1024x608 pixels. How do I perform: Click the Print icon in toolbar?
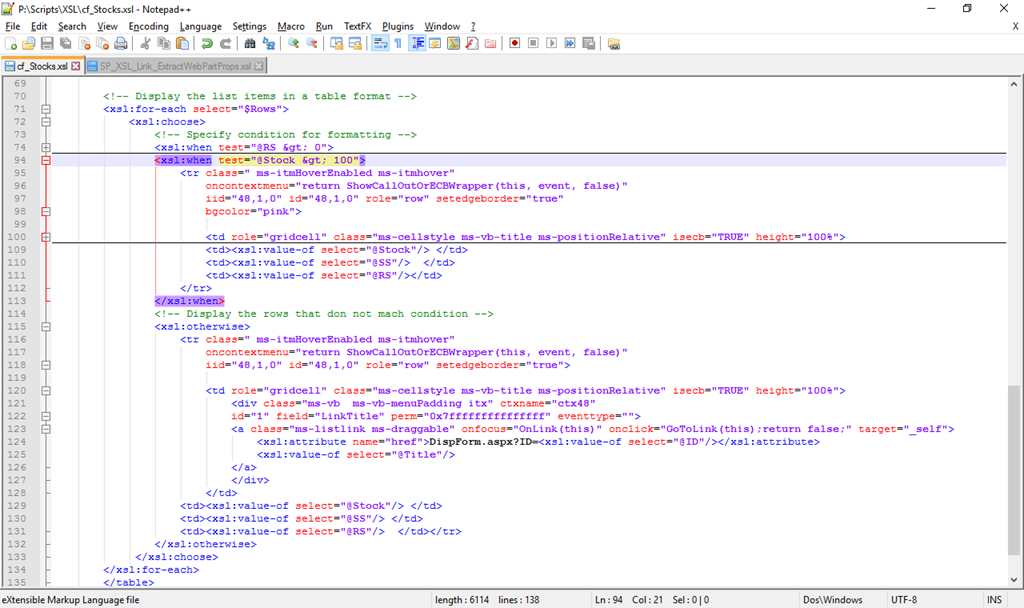click(x=121, y=44)
